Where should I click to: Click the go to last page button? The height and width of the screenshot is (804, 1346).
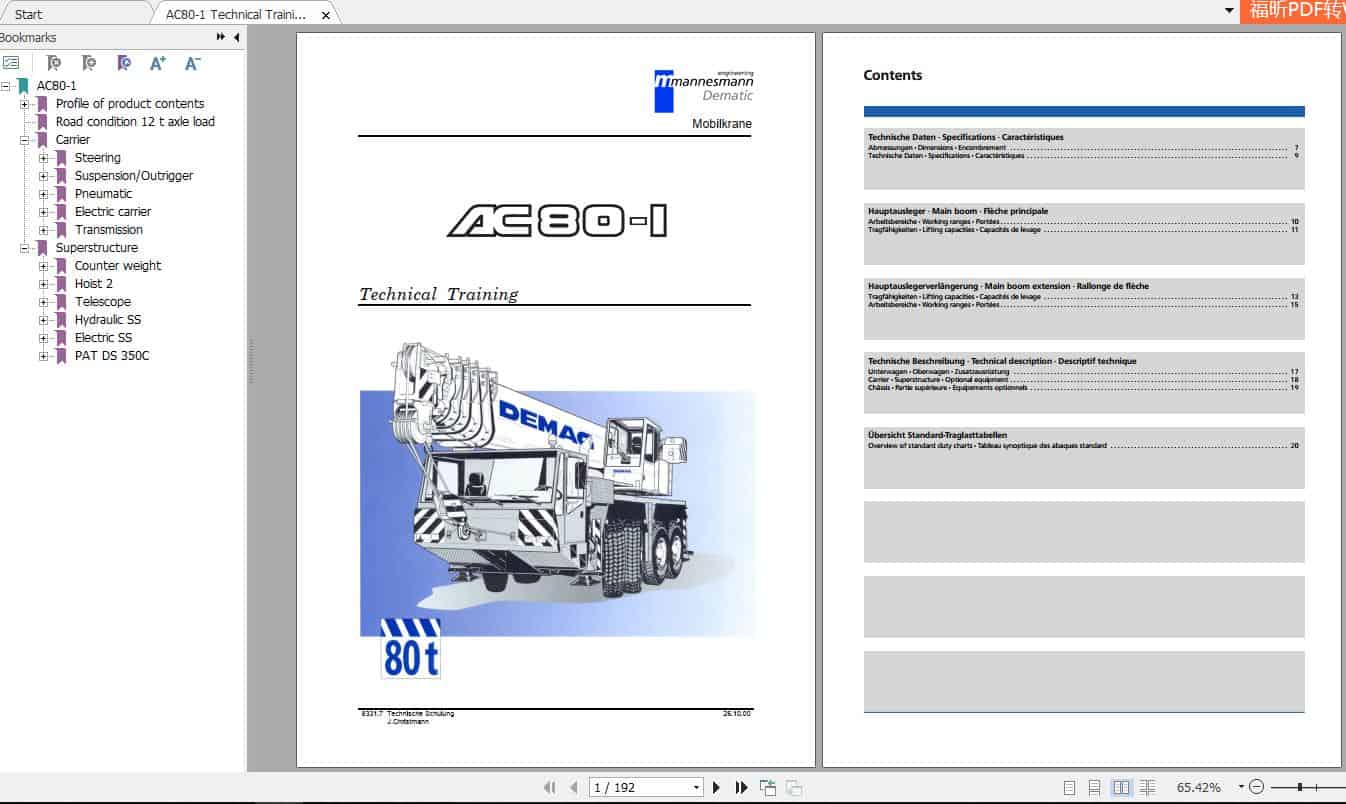(741, 787)
